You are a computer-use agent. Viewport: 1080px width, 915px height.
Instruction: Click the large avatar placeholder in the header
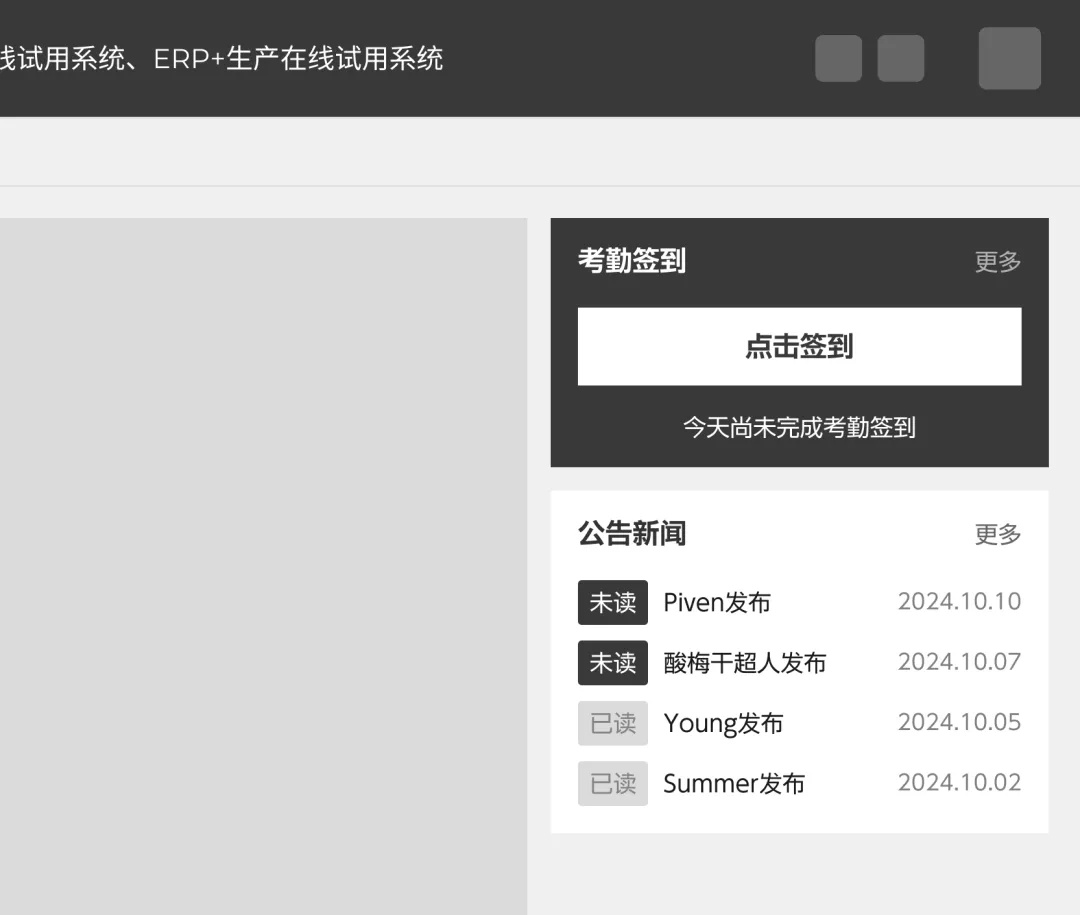click(1010, 59)
